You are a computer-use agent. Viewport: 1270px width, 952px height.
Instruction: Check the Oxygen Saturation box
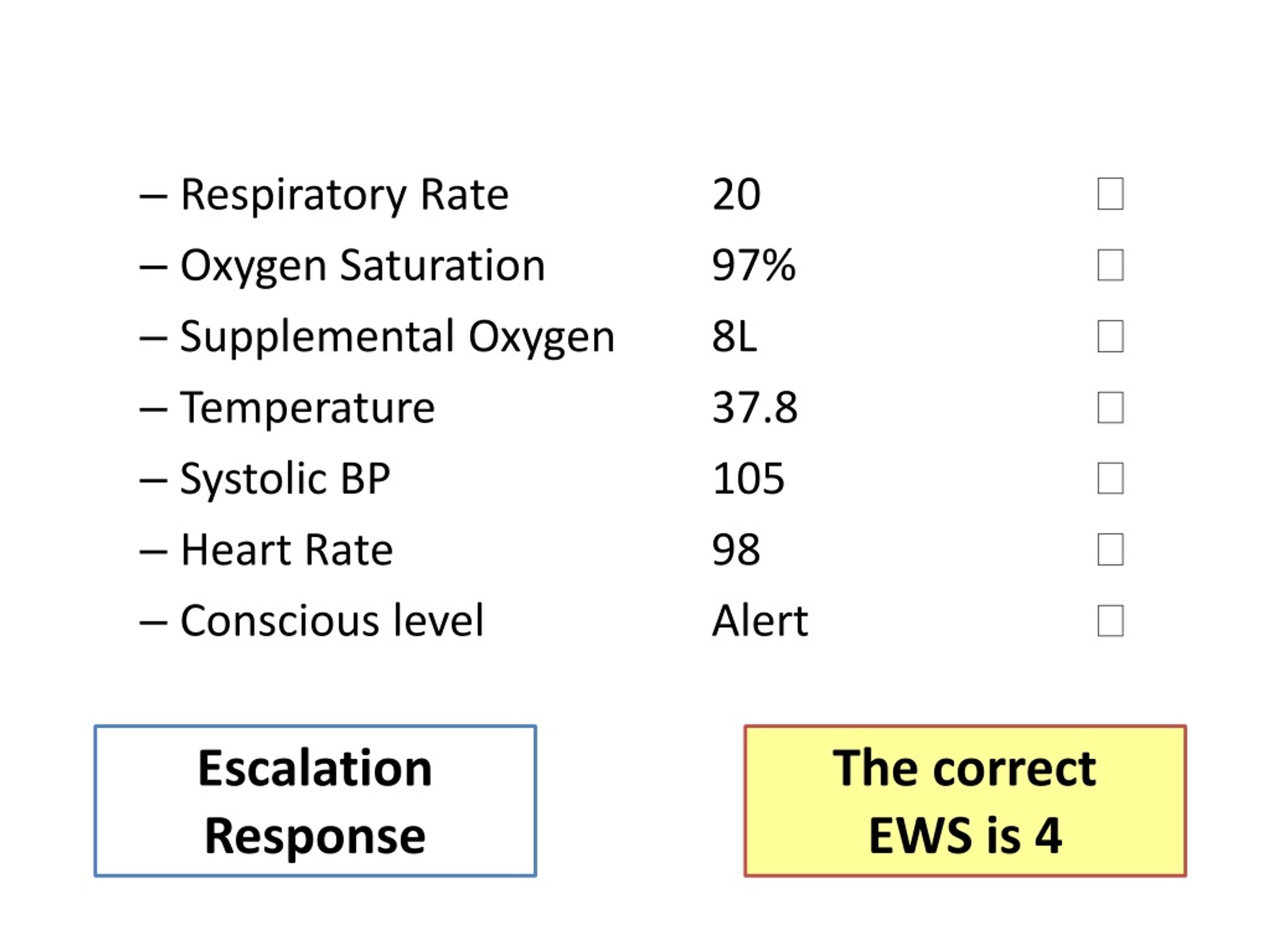1110,265
